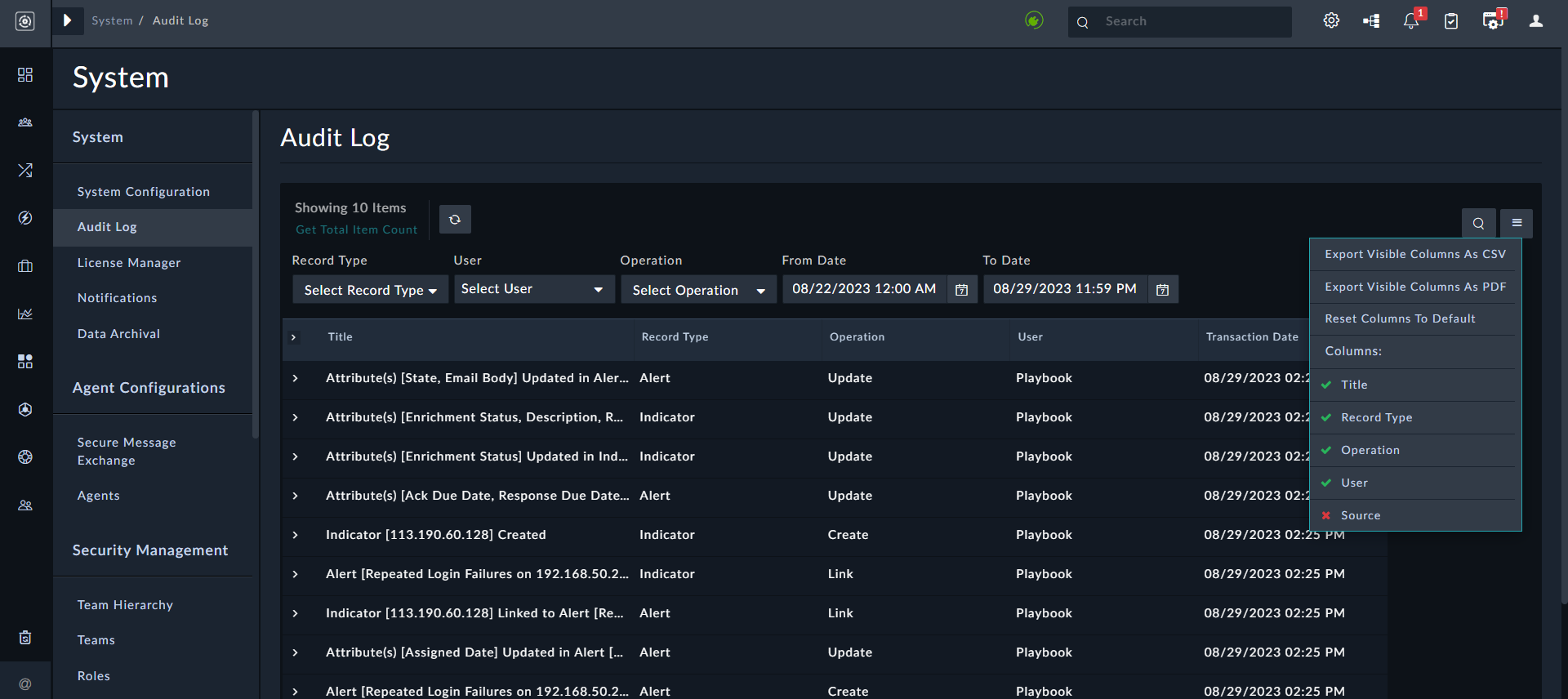Click Get Total Item Count link

(356, 230)
